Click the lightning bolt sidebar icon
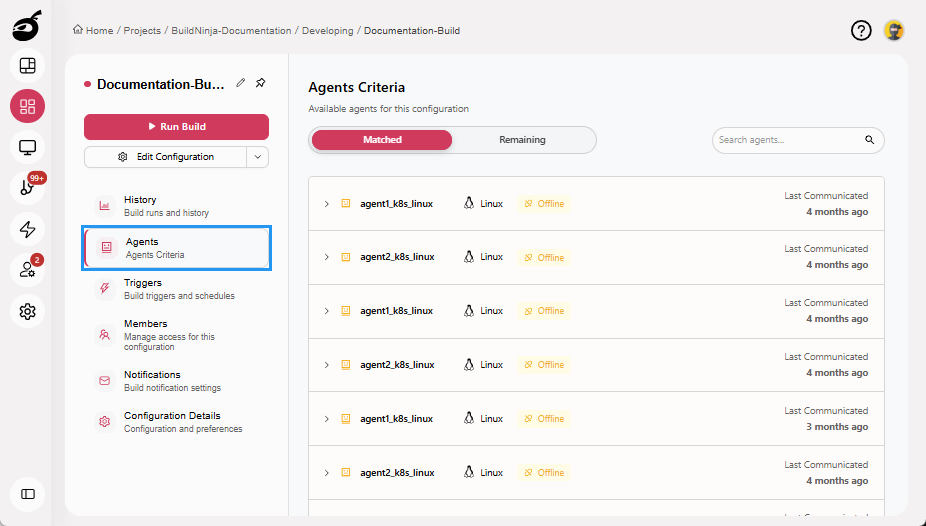 point(27,229)
